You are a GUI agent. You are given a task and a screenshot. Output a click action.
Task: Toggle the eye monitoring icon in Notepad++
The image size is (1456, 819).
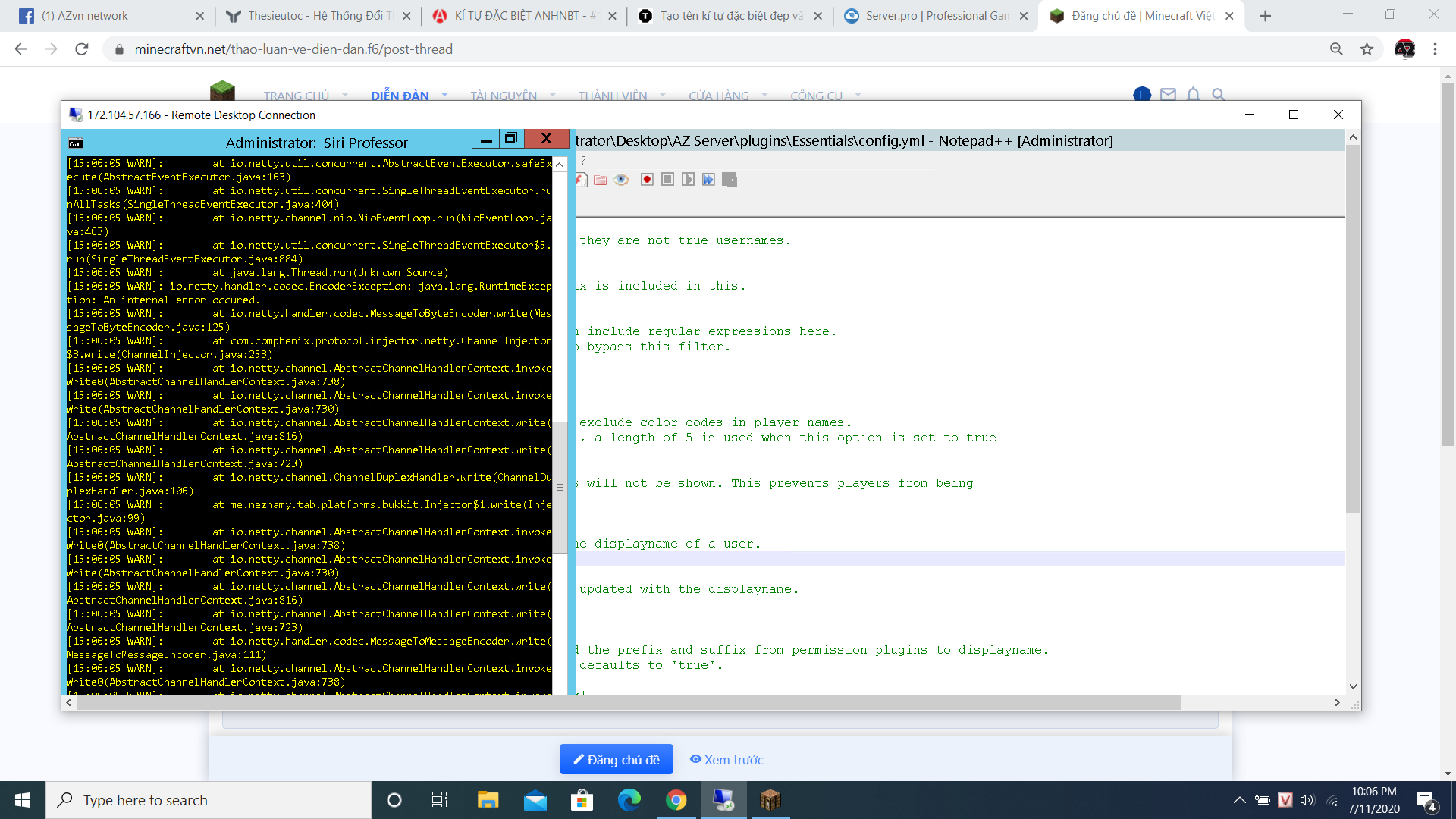[621, 180]
